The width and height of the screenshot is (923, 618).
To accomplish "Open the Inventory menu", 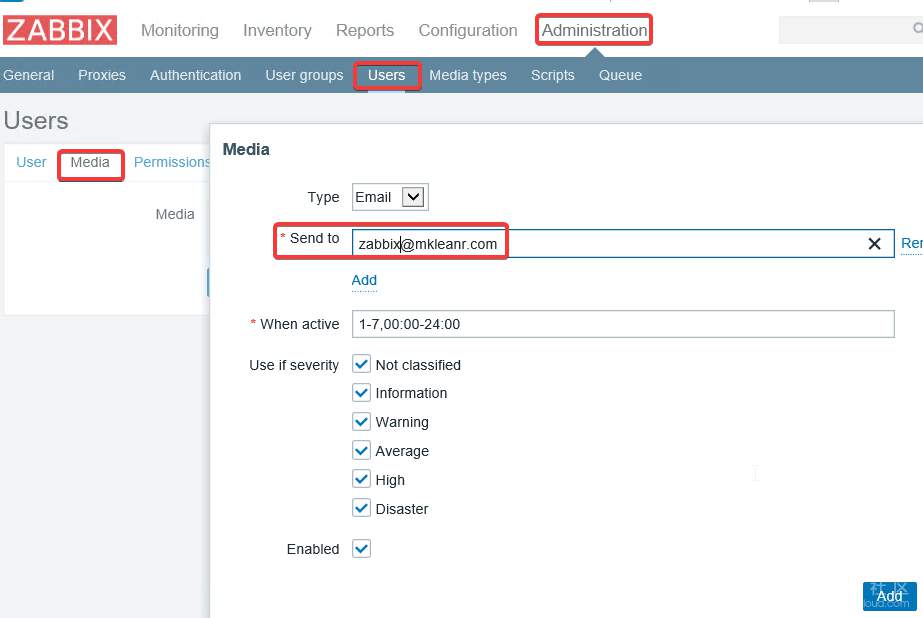I will [277, 30].
